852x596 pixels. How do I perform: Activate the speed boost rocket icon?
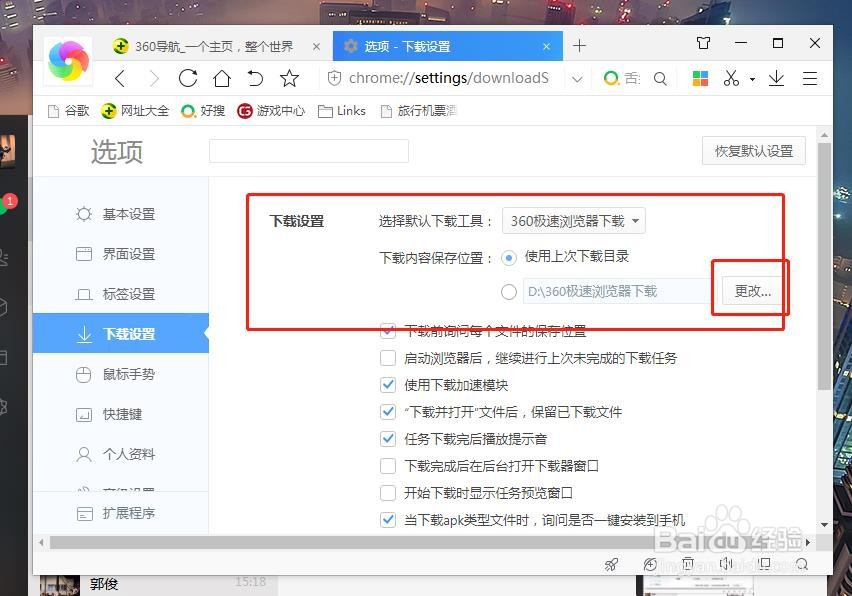[611, 564]
